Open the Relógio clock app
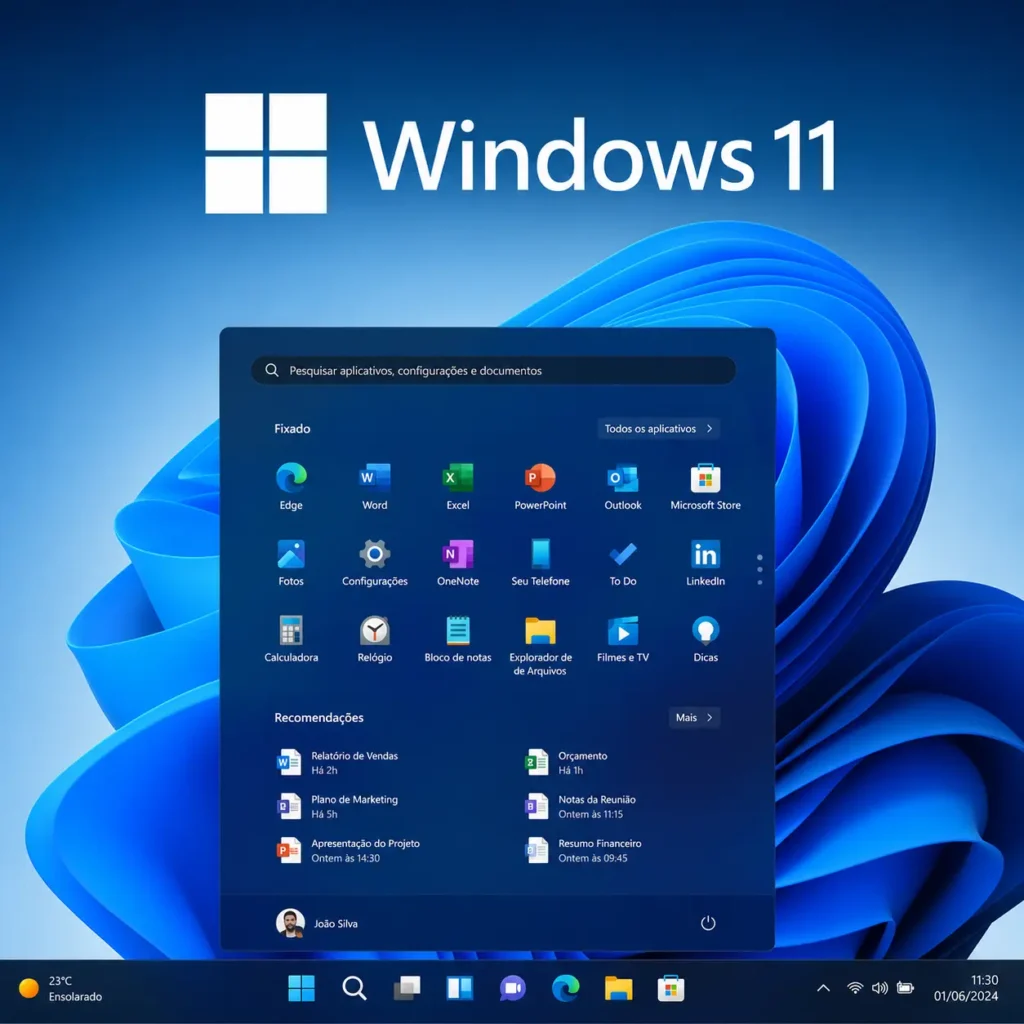 (375, 639)
